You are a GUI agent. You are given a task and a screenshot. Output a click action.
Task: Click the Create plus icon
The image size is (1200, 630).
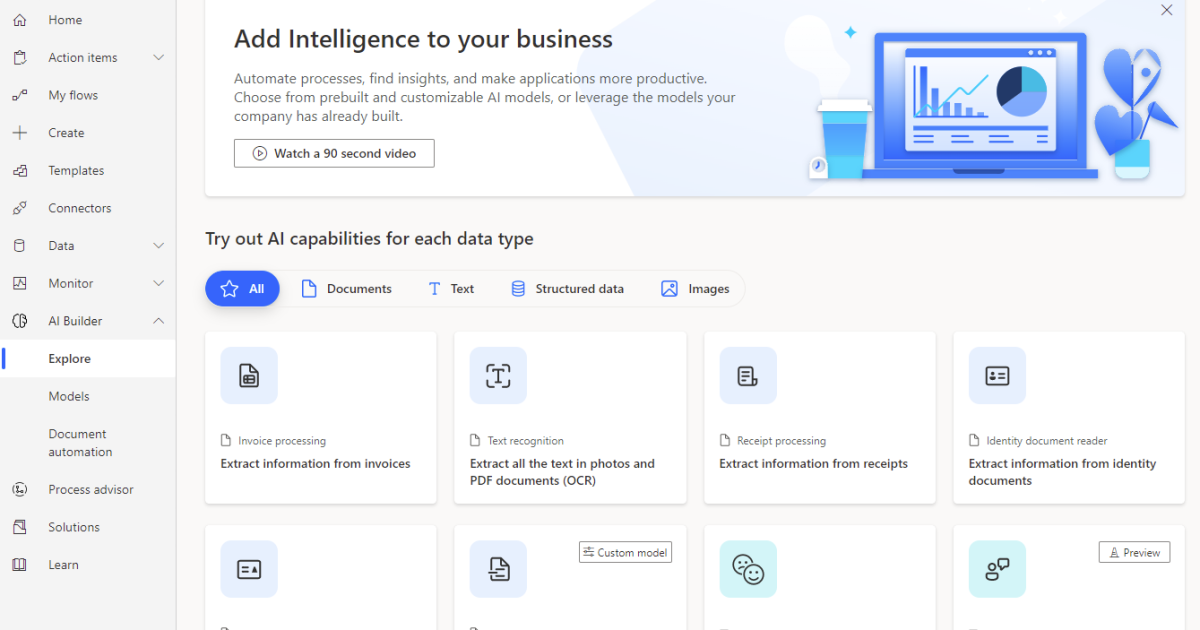point(19,133)
